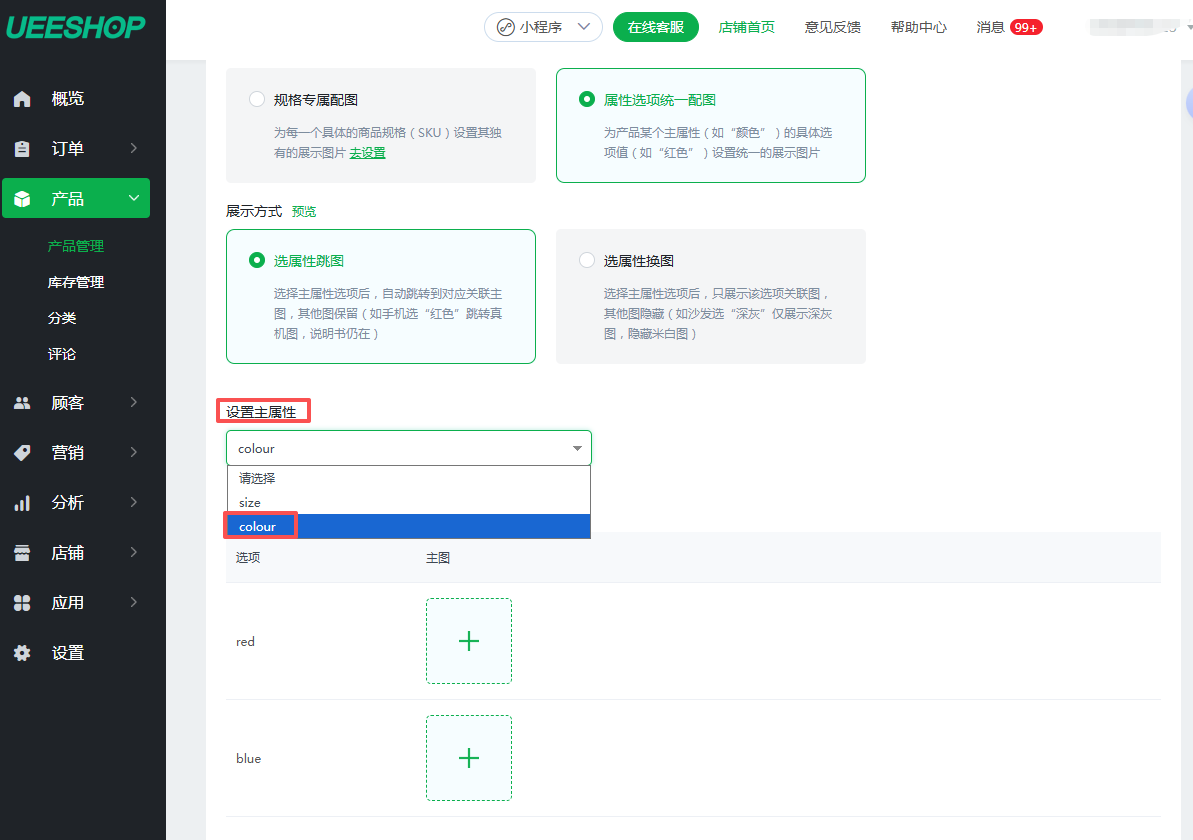
Task: Select the 选属性换图 radio button
Action: click(587, 261)
